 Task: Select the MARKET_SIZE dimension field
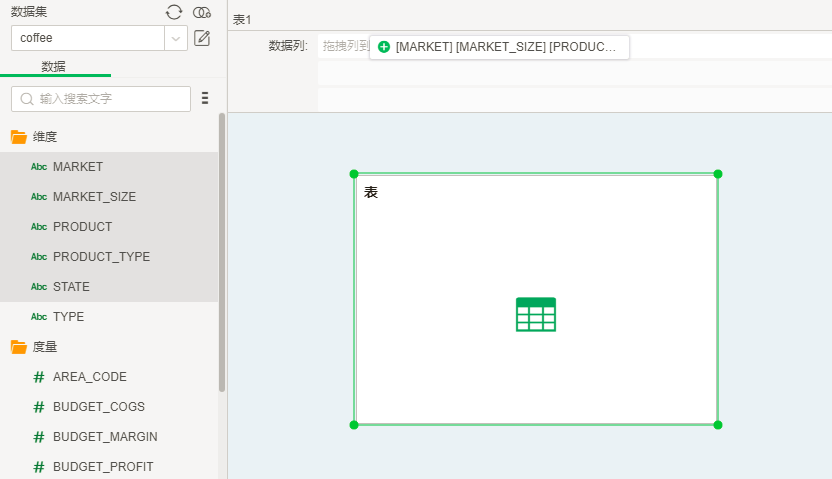pos(94,197)
